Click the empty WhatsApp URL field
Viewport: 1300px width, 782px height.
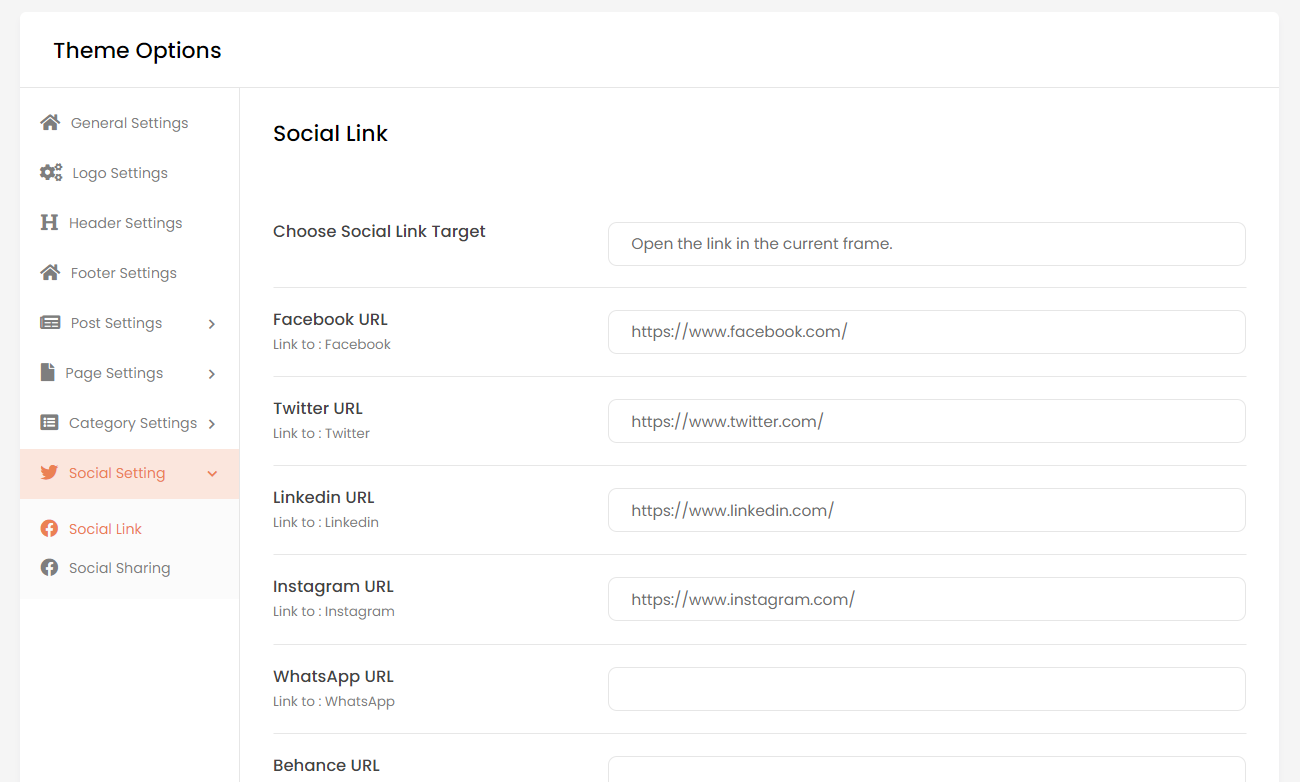click(926, 689)
